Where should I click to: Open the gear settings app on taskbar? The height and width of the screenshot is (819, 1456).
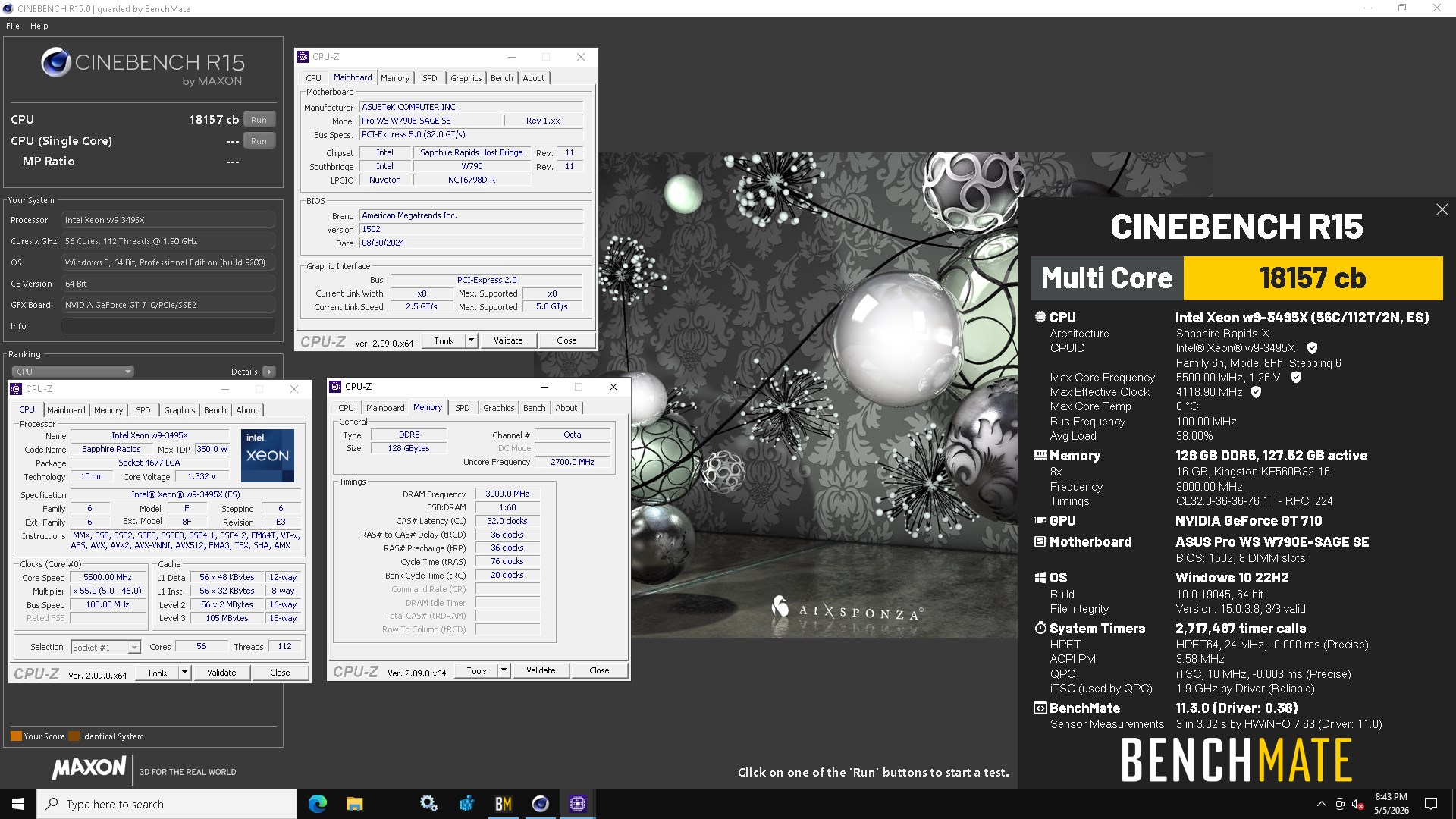[428, 804]
